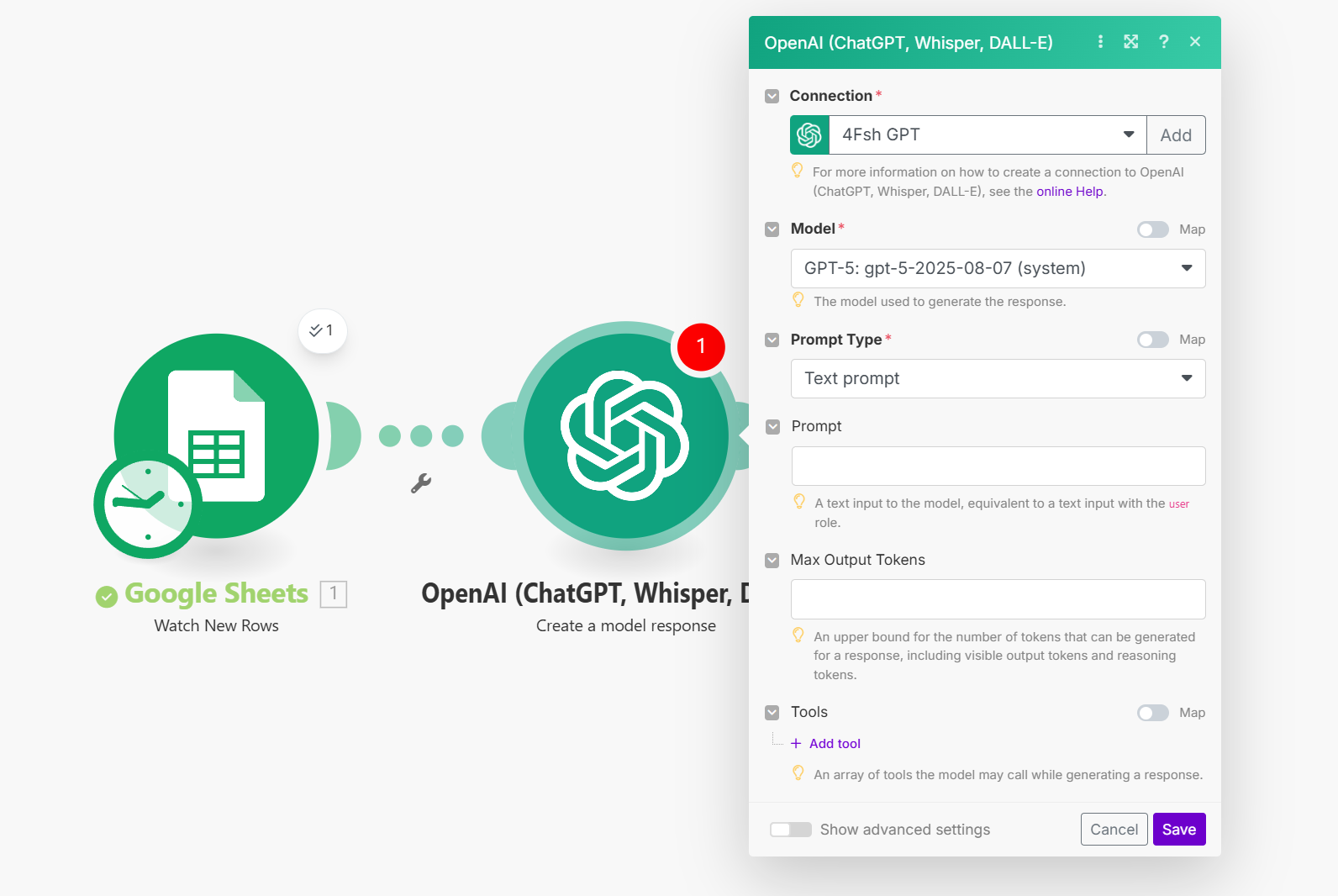1338x896 pixels.
Task: Click into the Max Output Tokens field
Action: pos(998,599)
